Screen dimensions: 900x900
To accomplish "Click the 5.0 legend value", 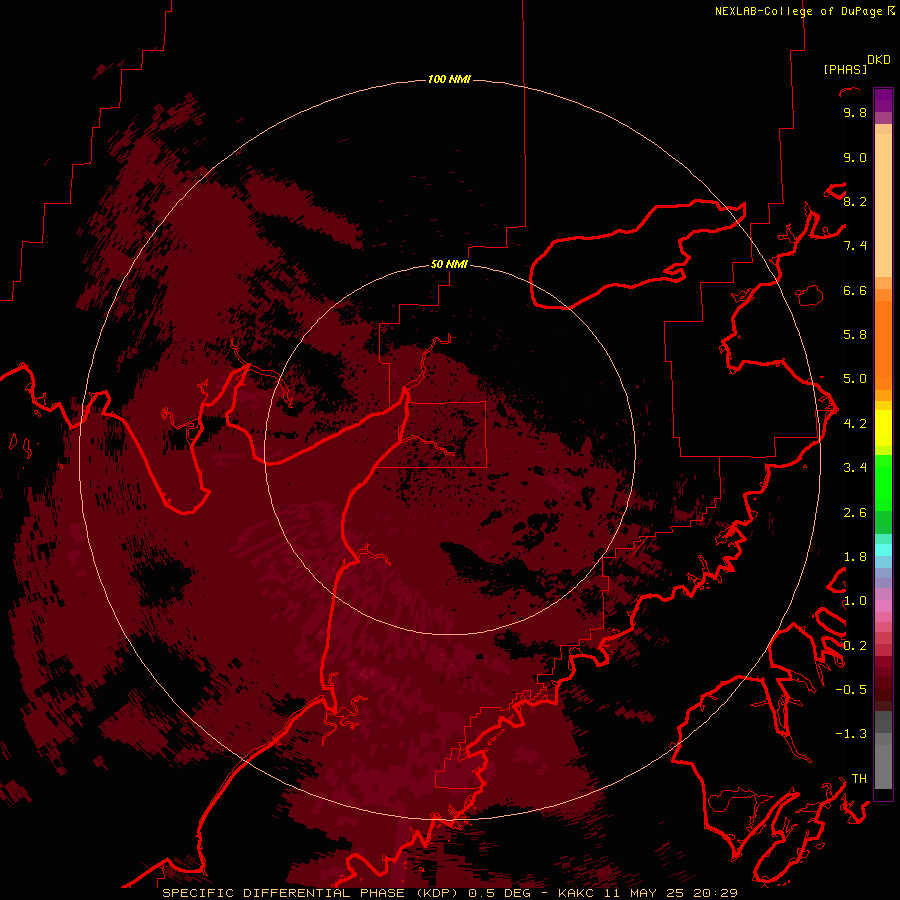I will (x=855, y=379).
